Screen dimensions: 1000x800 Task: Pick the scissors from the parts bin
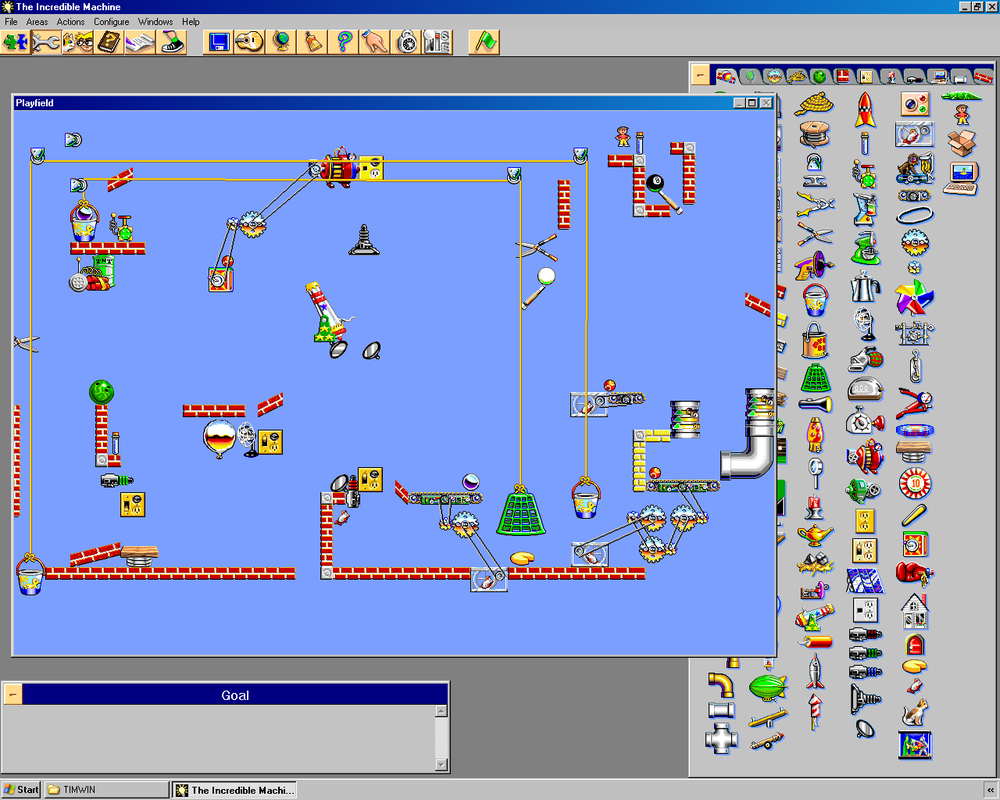[x=815, y=236]
